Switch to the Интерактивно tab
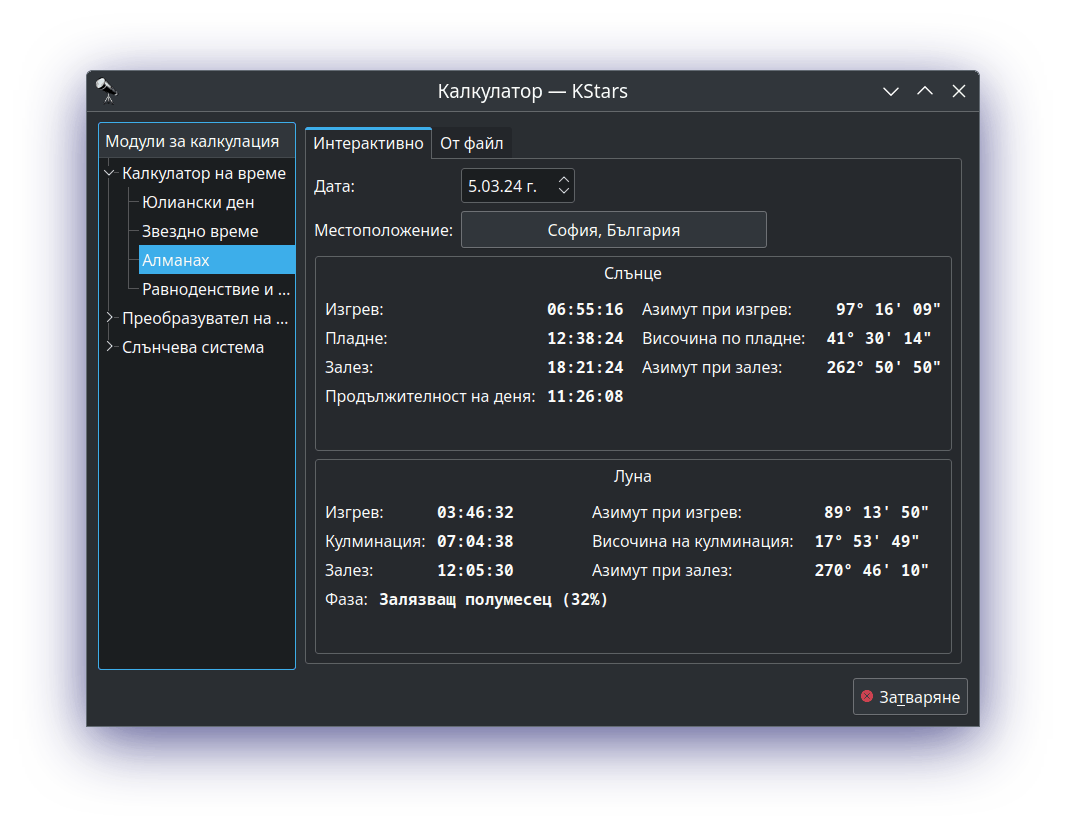Viewport: 1066px width, 829px height. point(368,143)
